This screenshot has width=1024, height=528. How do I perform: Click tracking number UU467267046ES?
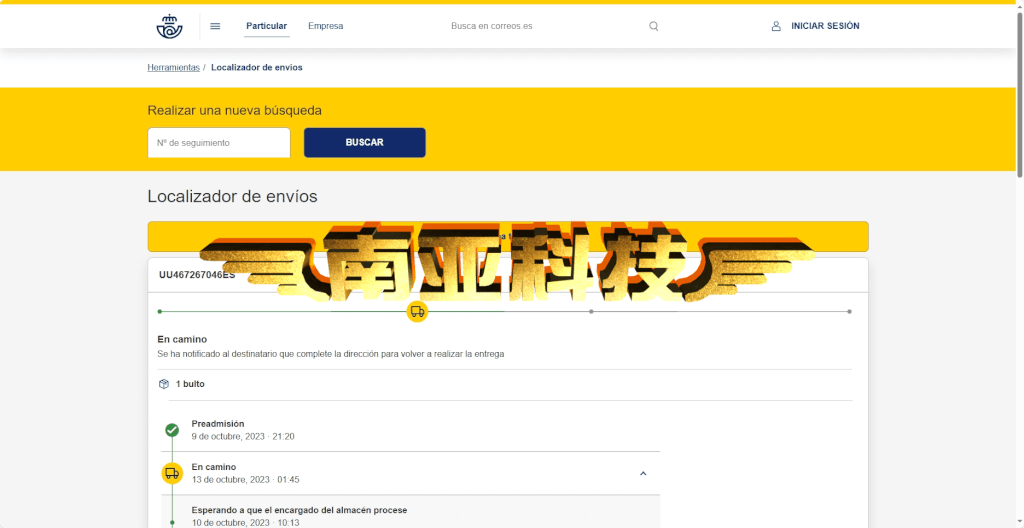pyautogui.click(x=197, y=275)
